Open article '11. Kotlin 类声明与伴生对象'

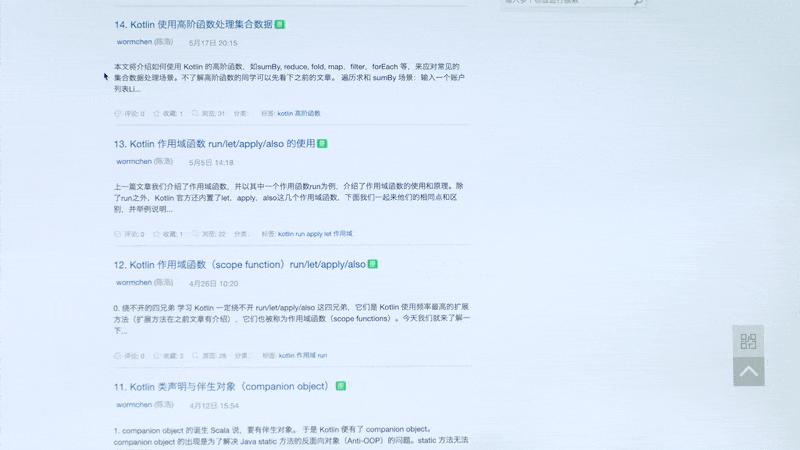coord(222,387)
